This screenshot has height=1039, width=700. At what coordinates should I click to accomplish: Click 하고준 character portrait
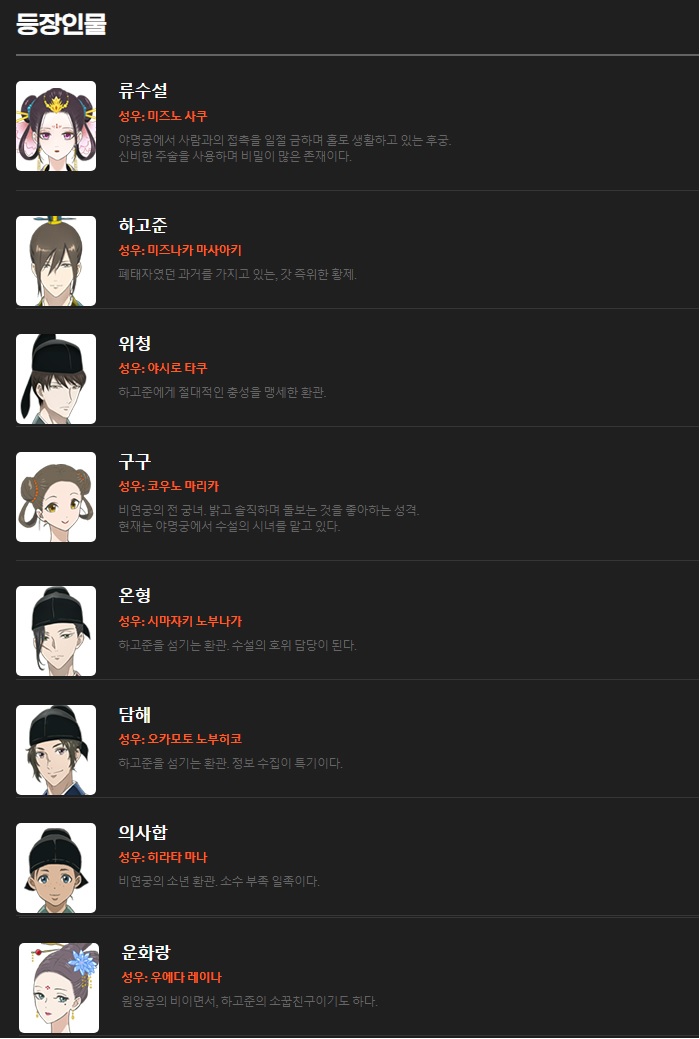tap(56, 260)
